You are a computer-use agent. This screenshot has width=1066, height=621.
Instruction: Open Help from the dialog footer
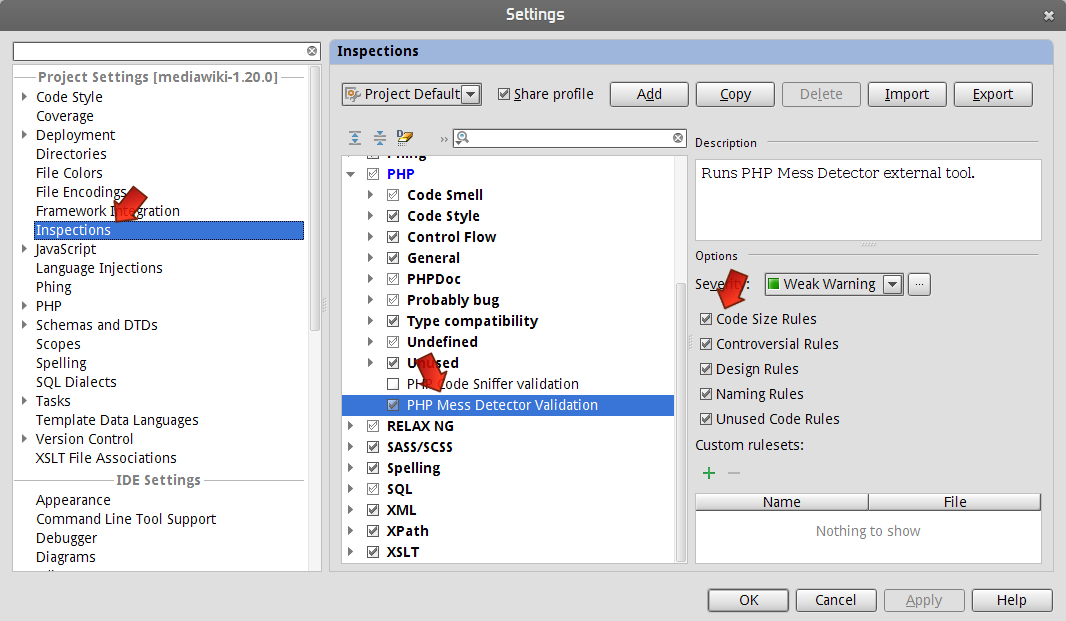(x=1012, y=601)
